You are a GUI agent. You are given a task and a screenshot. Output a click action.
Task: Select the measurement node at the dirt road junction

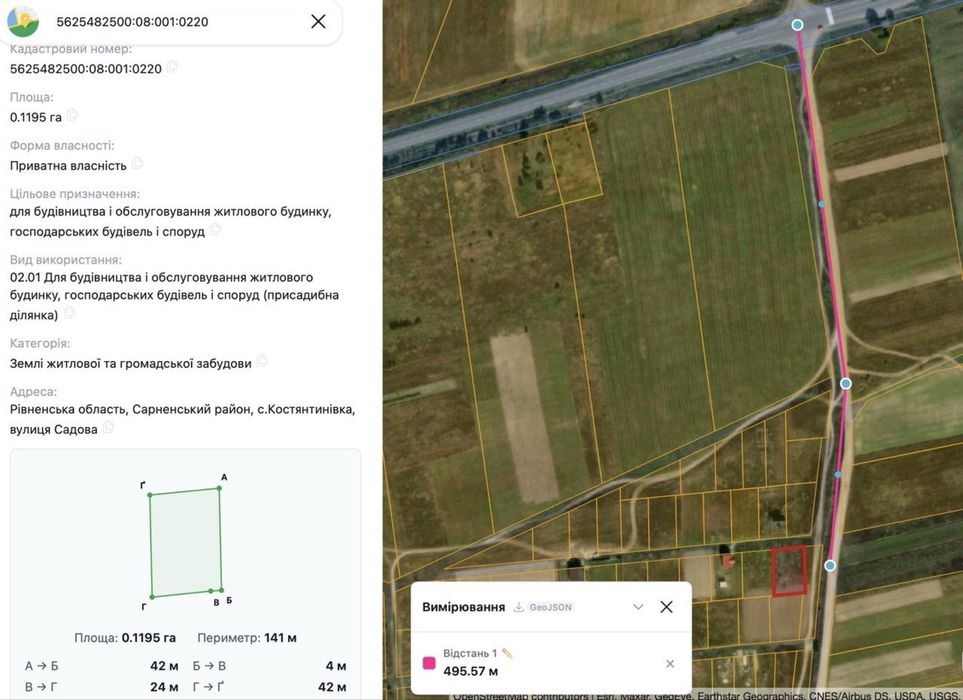click(x=846, y=383)
